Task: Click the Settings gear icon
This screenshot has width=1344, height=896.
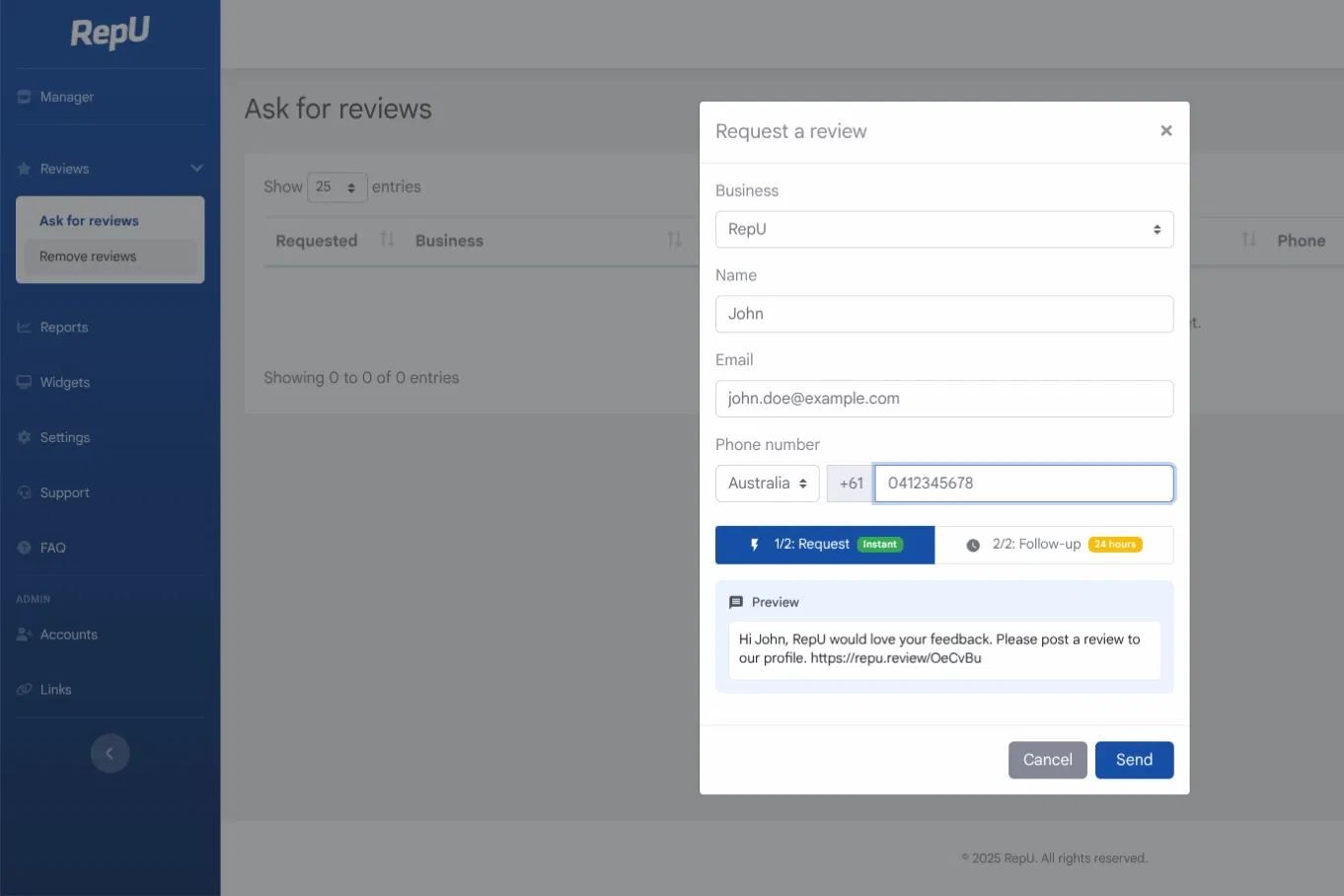Action: pos(25,437)
